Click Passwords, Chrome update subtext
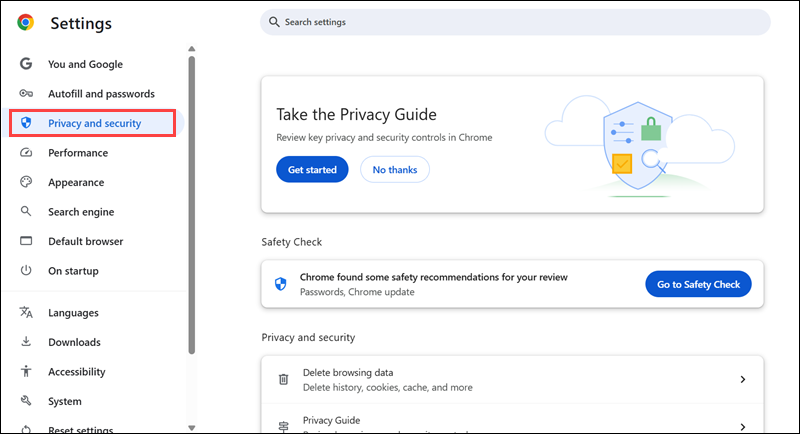The image size is (800, 434). pyautogui.click(x=357, y=292)
